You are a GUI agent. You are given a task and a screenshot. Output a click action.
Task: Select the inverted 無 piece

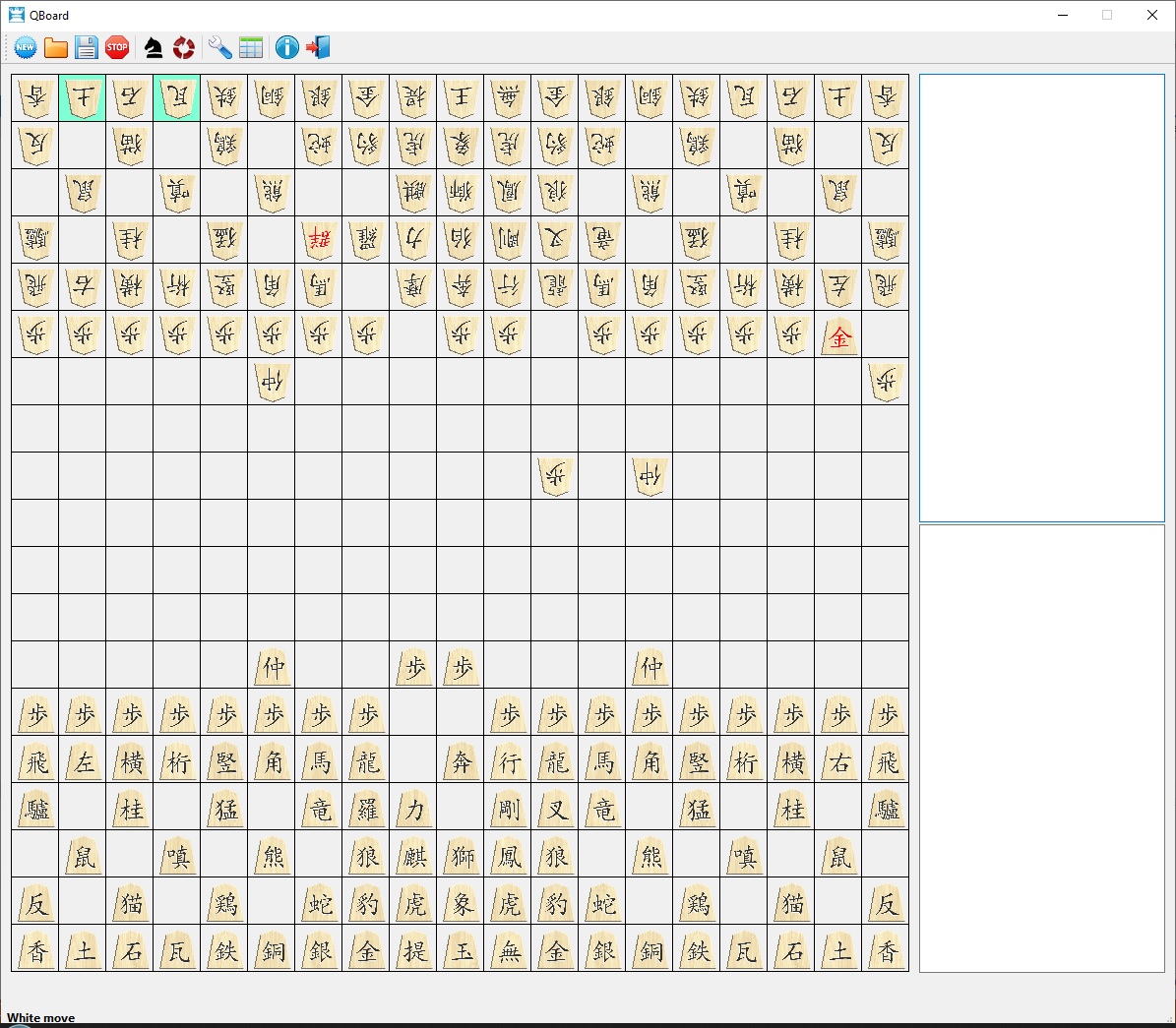508,97
